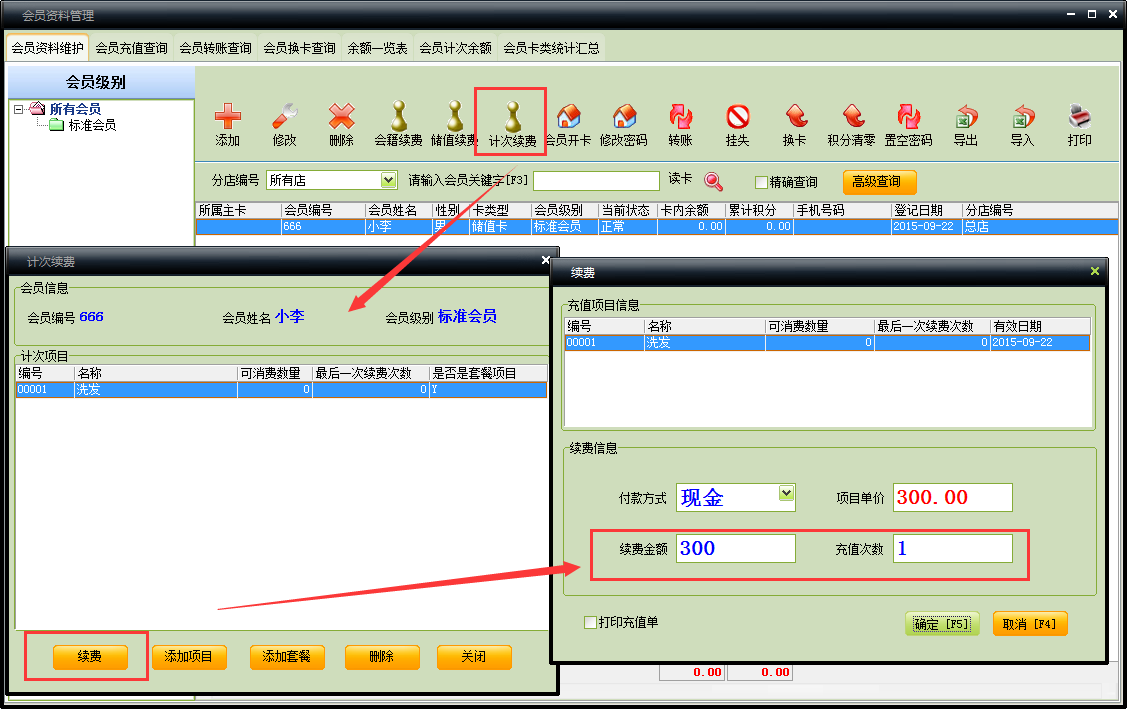Viewport: 1127px width, 709px height.
Task: Enable the 精确查询 checkbox
Action: coord(761,182)
